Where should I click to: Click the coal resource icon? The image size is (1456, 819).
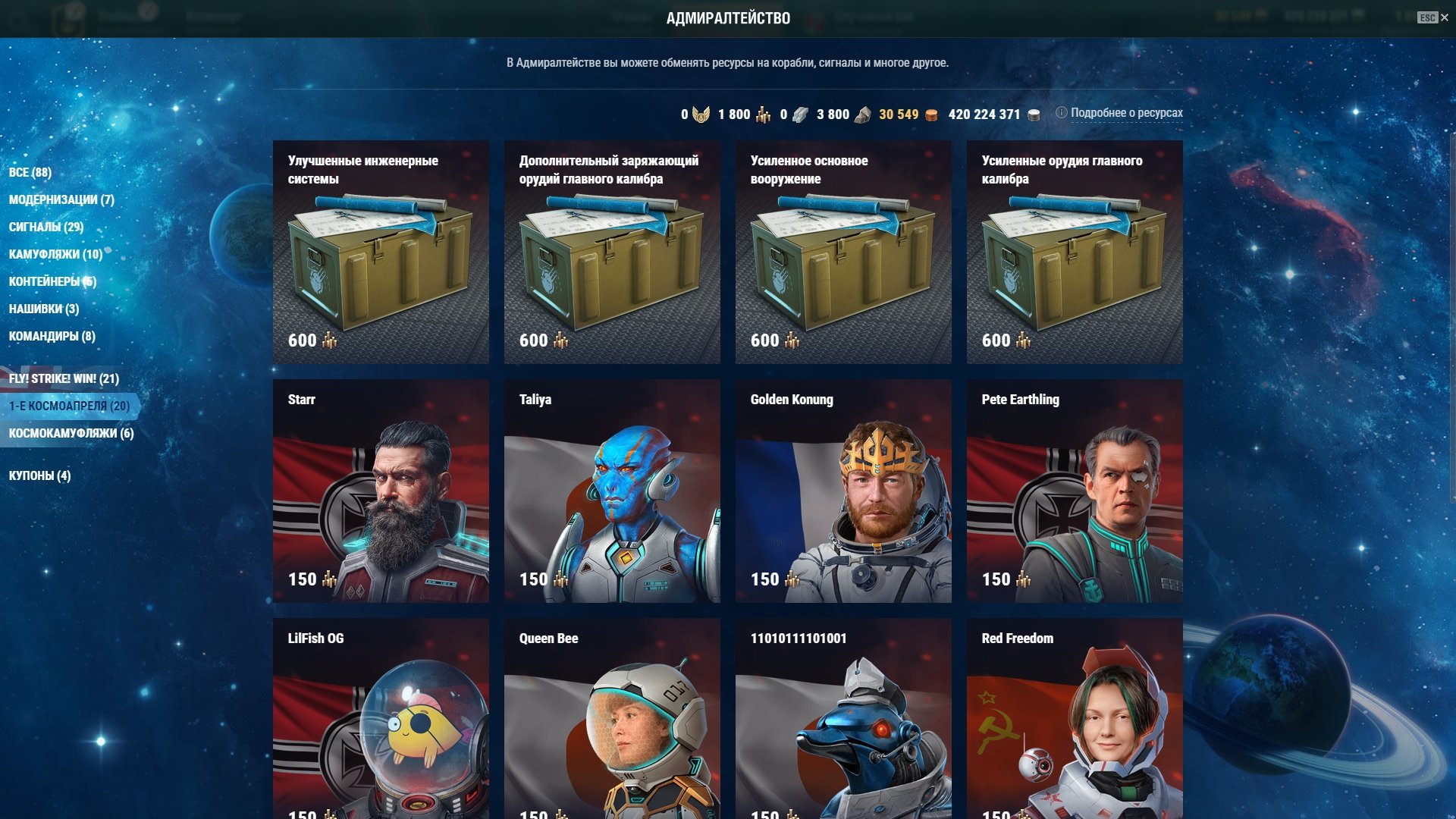862,115
